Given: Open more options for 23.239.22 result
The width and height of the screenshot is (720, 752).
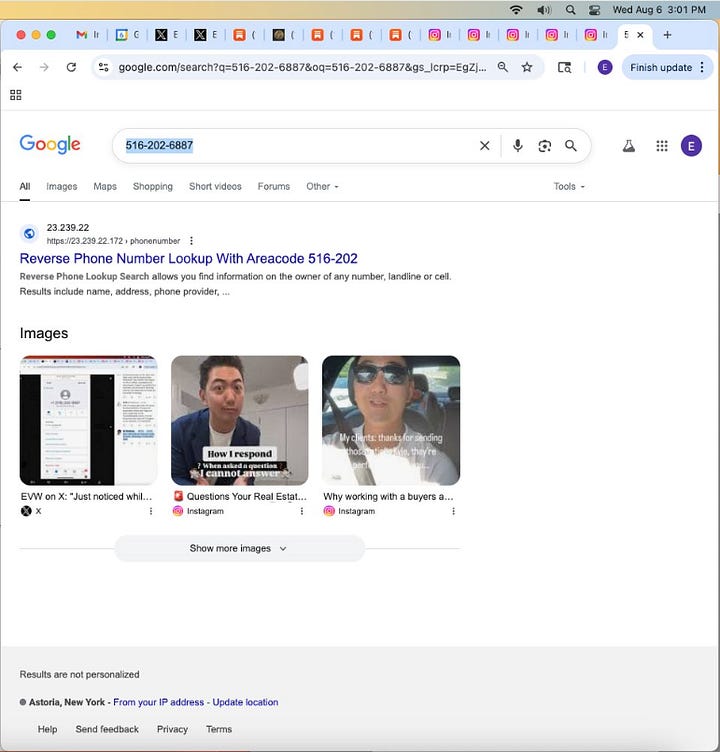Looking at the screenshot, I should pos(191,241).
